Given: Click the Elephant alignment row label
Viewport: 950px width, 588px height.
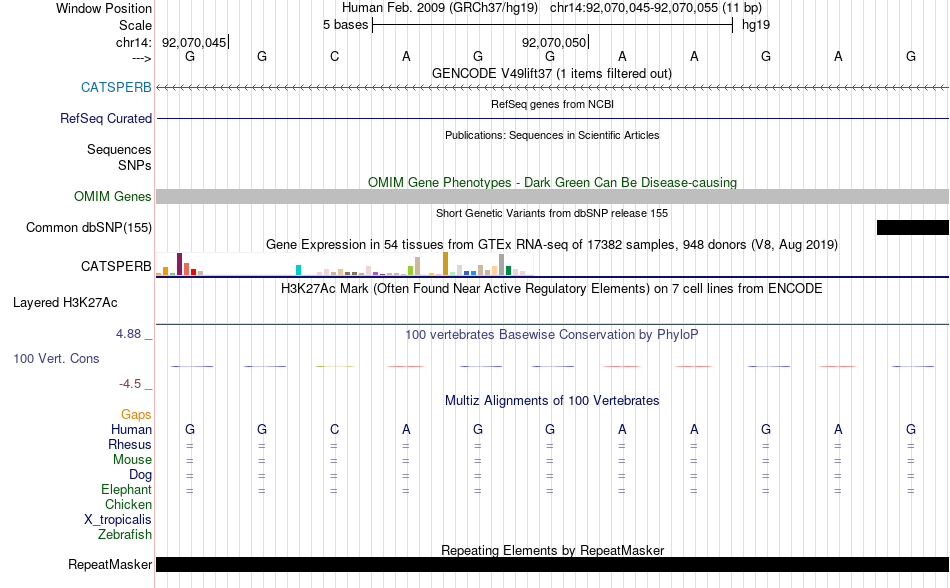Looking at the screenshot, I should [126, 489].
